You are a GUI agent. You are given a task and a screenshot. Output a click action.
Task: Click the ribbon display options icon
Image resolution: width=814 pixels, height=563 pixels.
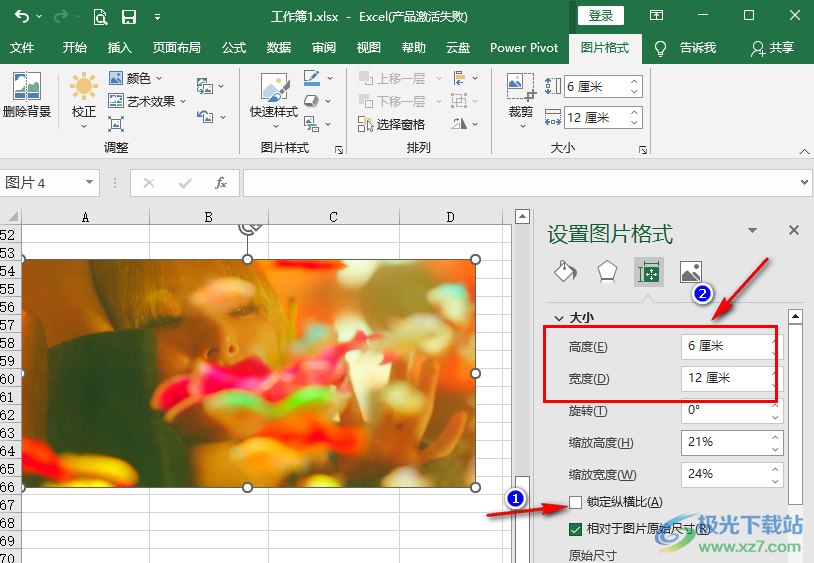[656, 16]
